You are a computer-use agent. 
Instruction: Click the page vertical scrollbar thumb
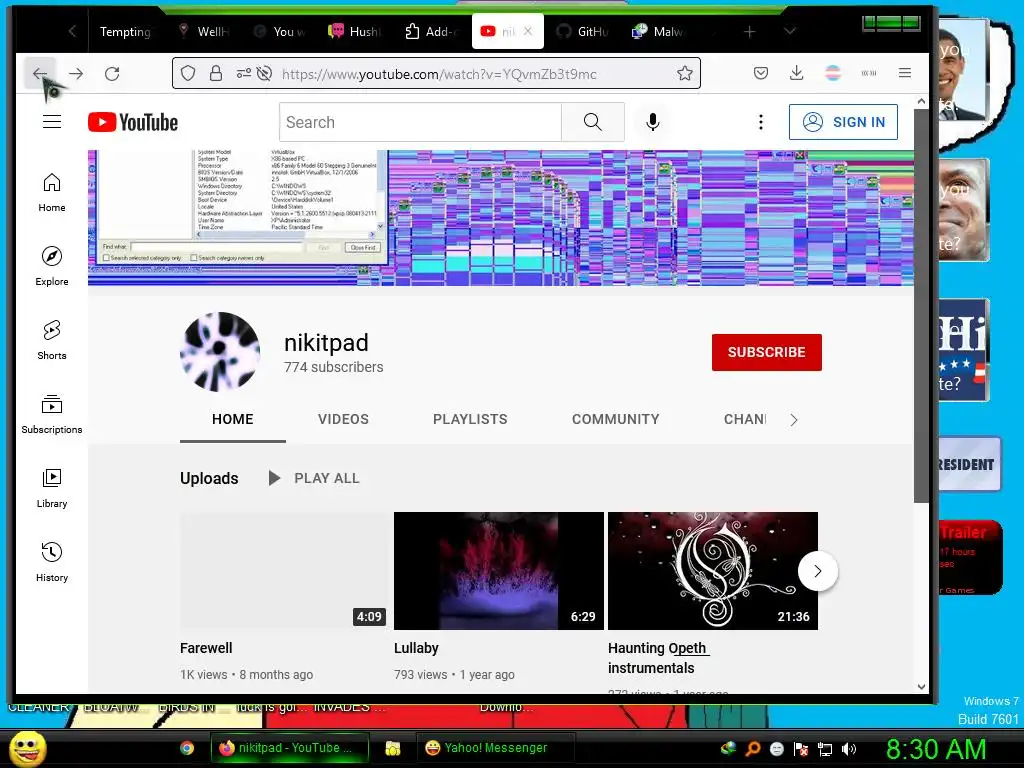click(921, 306)
